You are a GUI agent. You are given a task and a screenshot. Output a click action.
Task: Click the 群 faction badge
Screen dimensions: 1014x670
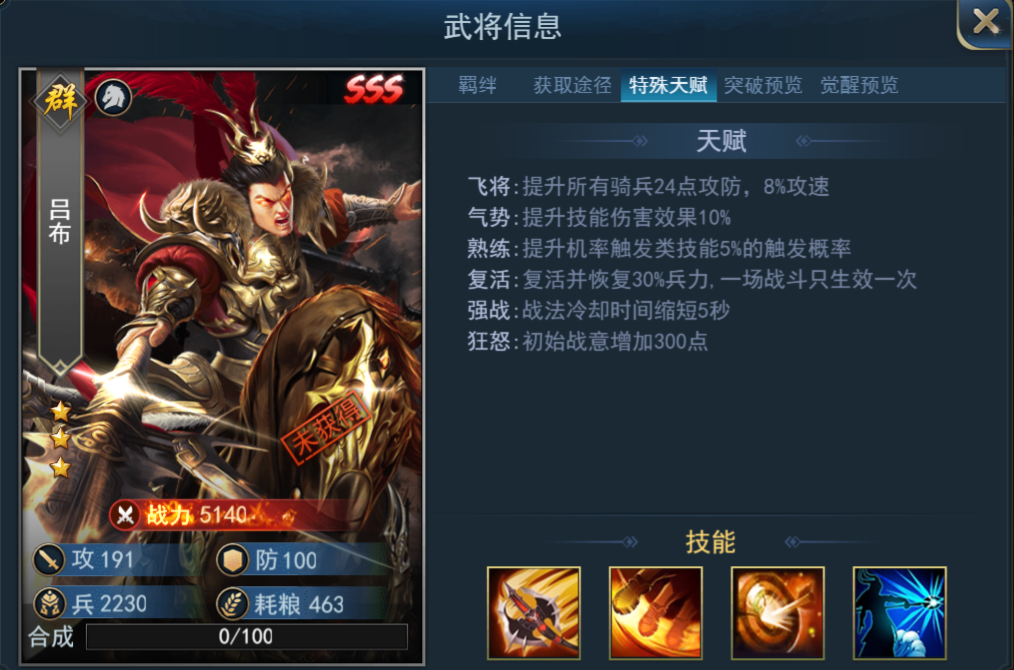(60, 100)
